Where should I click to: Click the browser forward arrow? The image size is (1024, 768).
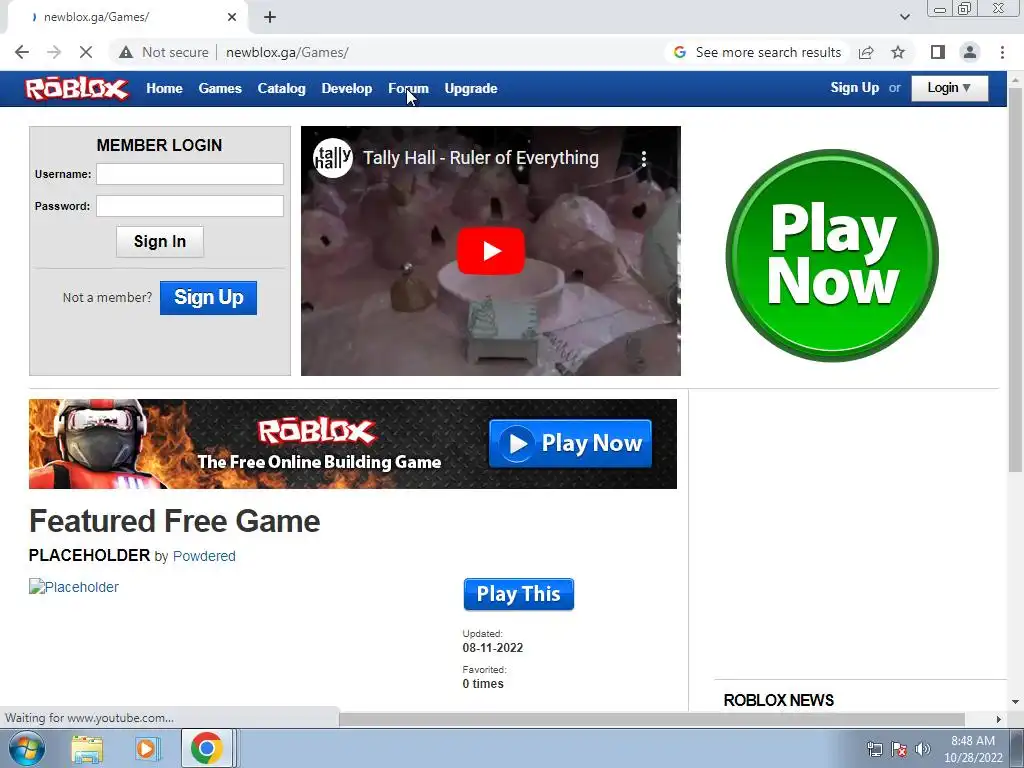[54, 52]
